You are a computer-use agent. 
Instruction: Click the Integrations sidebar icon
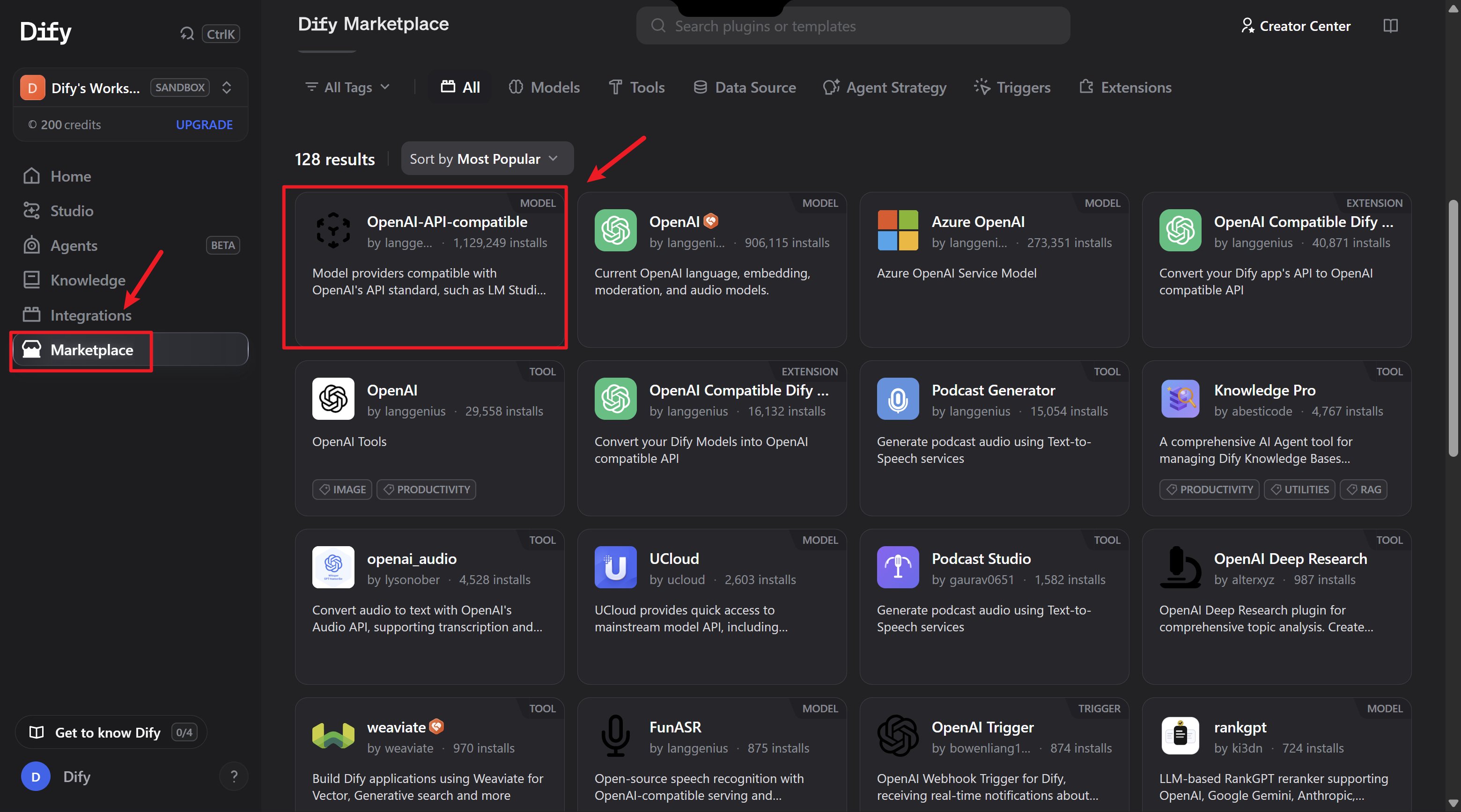coord(32,315)
